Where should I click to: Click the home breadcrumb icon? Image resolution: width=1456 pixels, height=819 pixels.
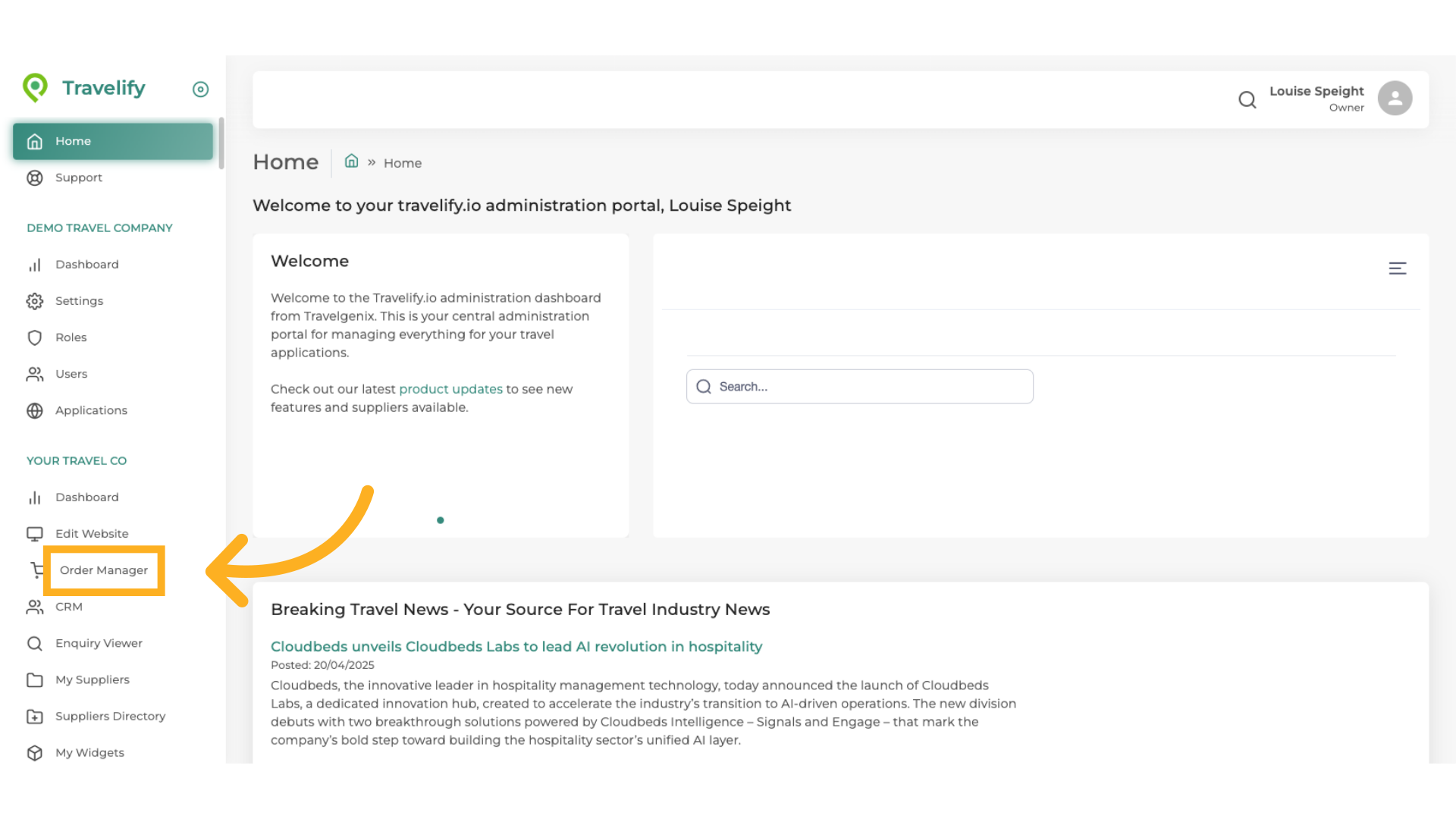[x=351, y=162]
